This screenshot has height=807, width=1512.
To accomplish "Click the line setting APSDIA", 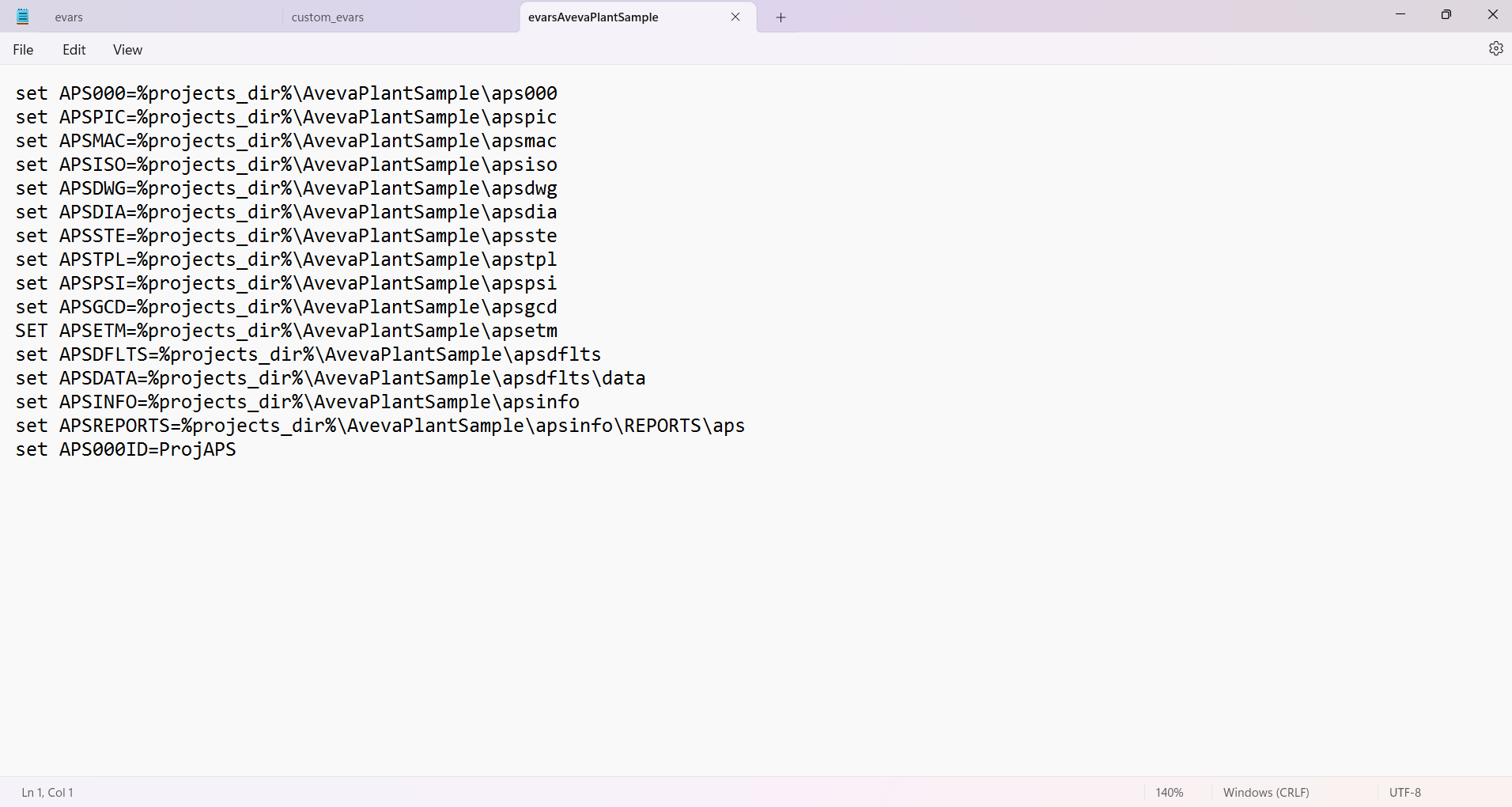I will (x=286, y=212).
